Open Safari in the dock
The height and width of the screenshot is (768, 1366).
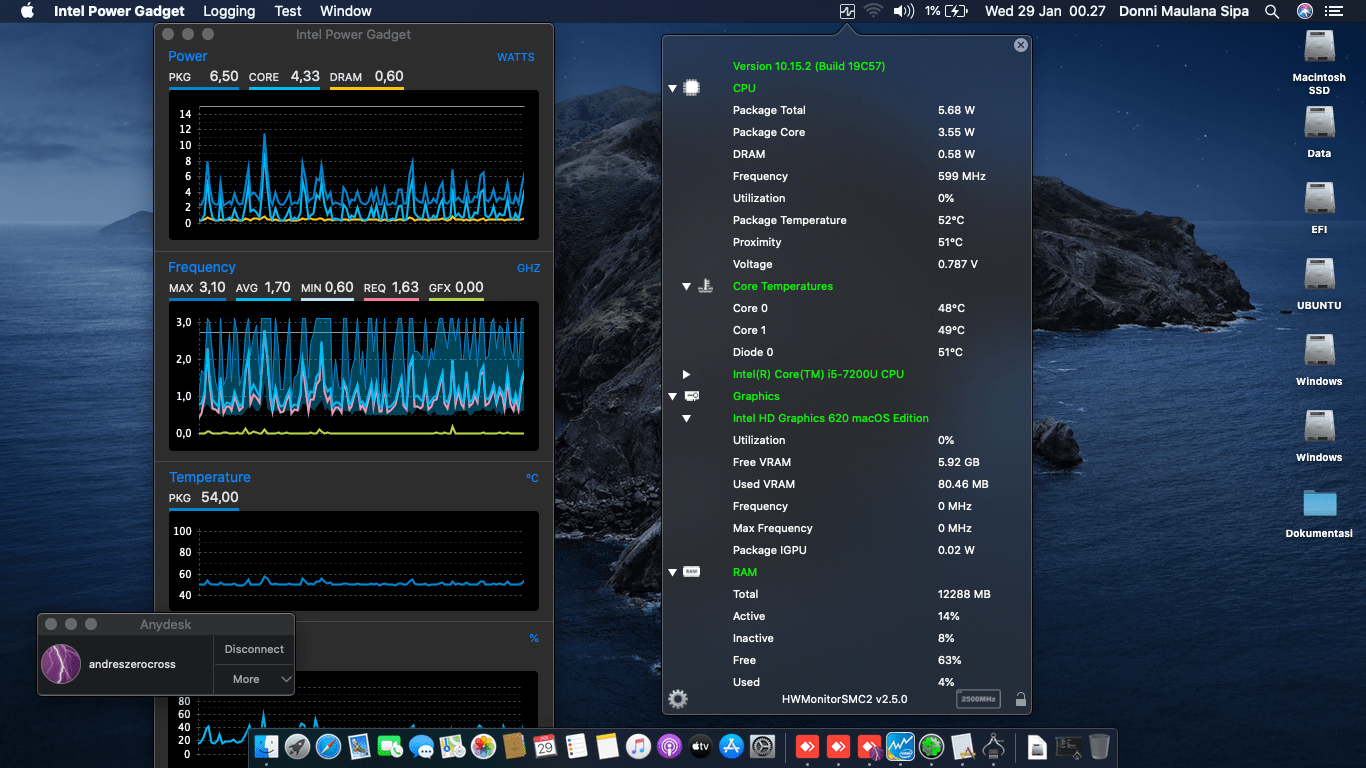tap(328, 746)
